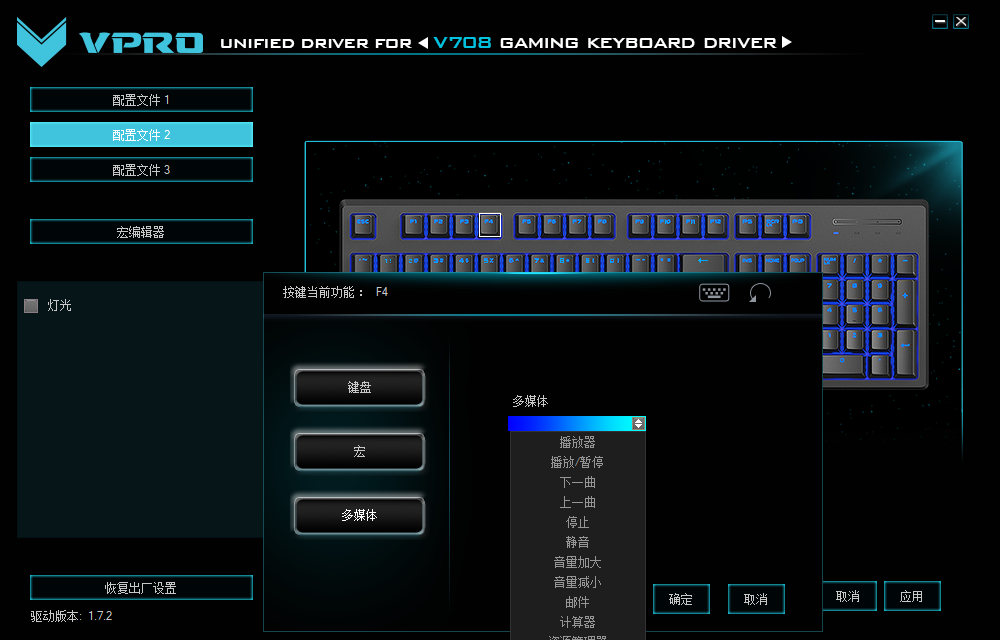Screen dimensions: 1000x640
Task: Select the numpad slash key
Action: click(855, 263)
